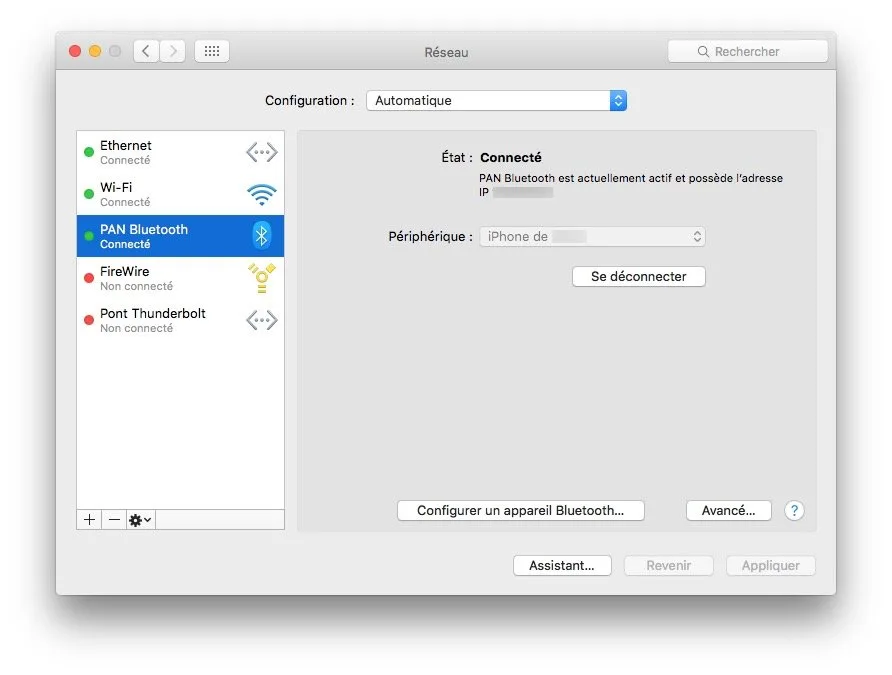
Task: Click the magnifying glass in the search field
Action: tap(706, 51)
